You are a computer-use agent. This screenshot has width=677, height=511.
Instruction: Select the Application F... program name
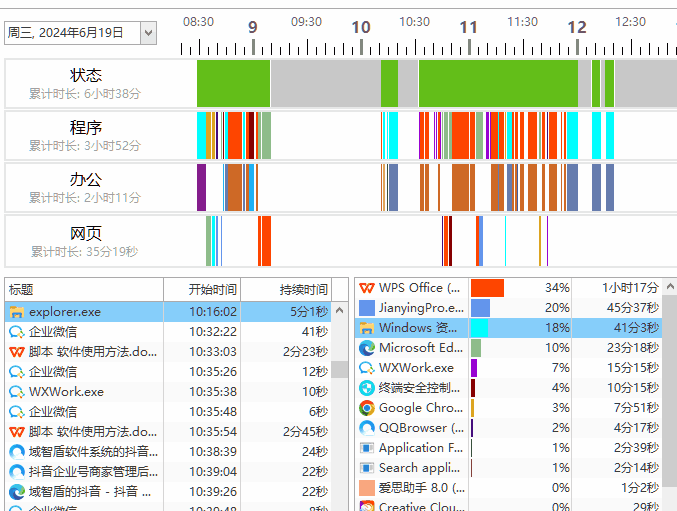coord(421,448)
